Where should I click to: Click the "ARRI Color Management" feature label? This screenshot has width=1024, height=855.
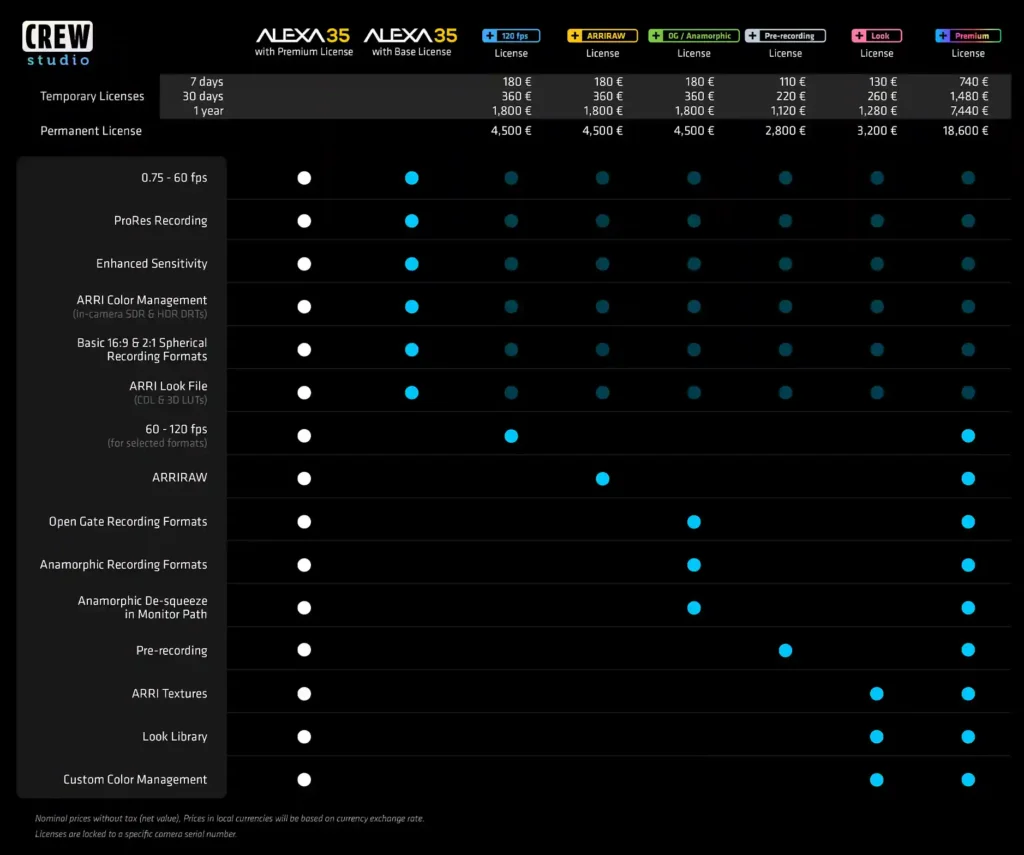point(142,300)
